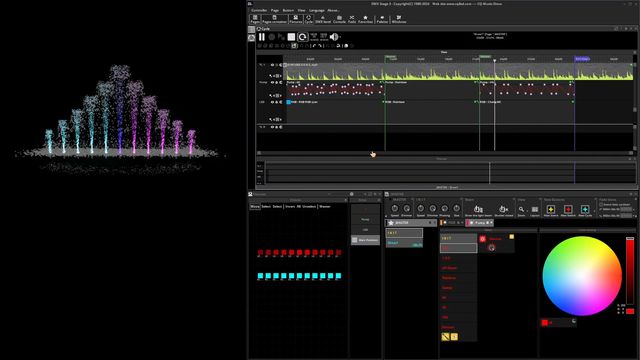640x360 pixels.
Task: Open the DMX level window
Action: 323,19
